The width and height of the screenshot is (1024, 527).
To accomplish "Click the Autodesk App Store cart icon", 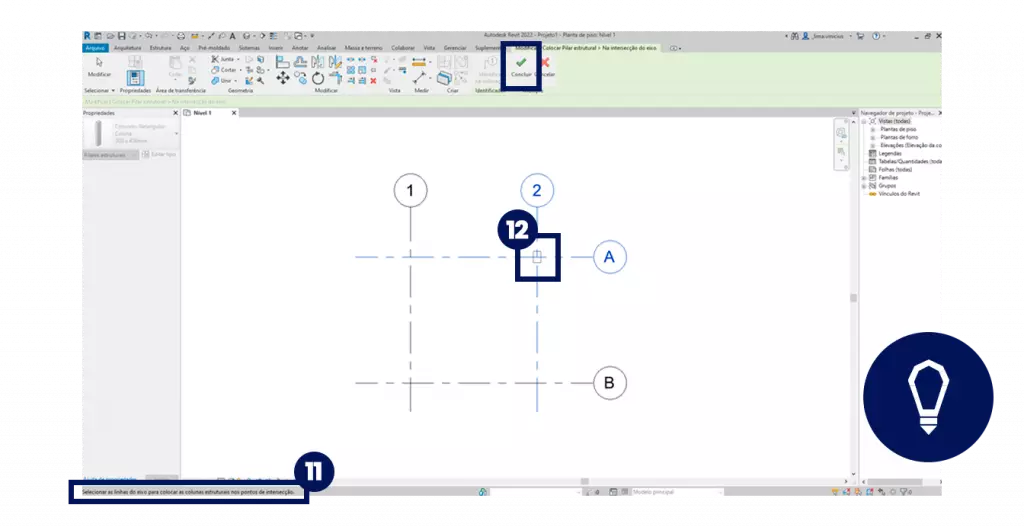I will click(860, 36).
